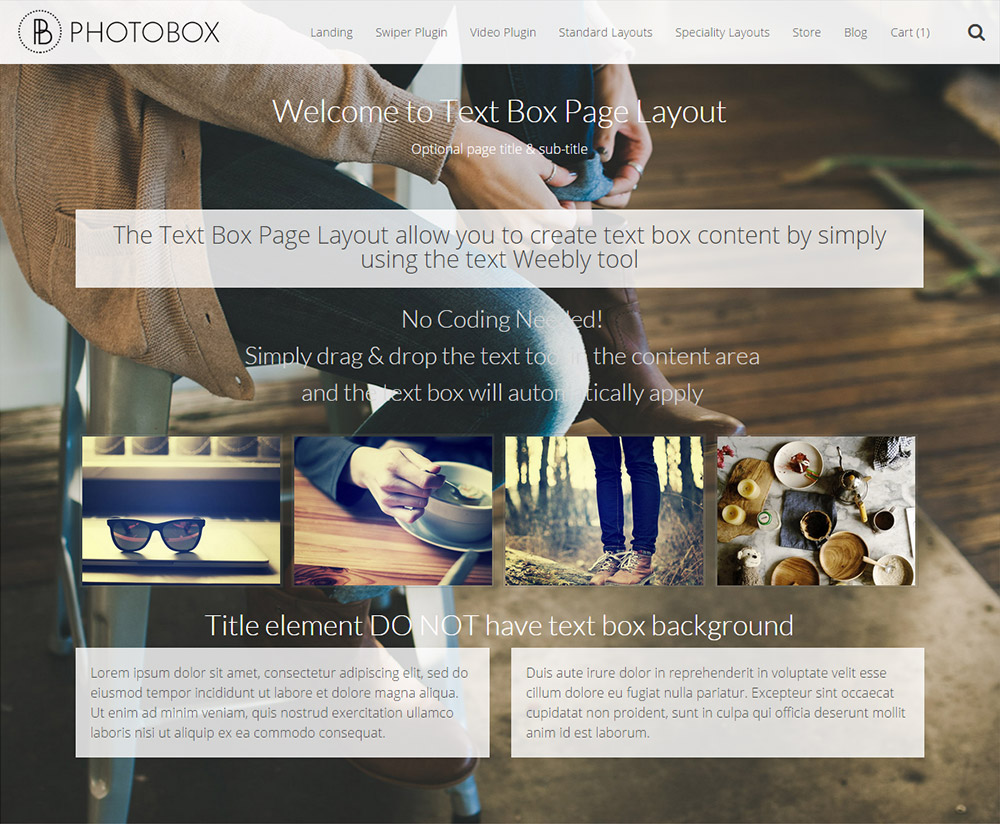Click the Title element DO NOT heading

[x=499, y=625]
